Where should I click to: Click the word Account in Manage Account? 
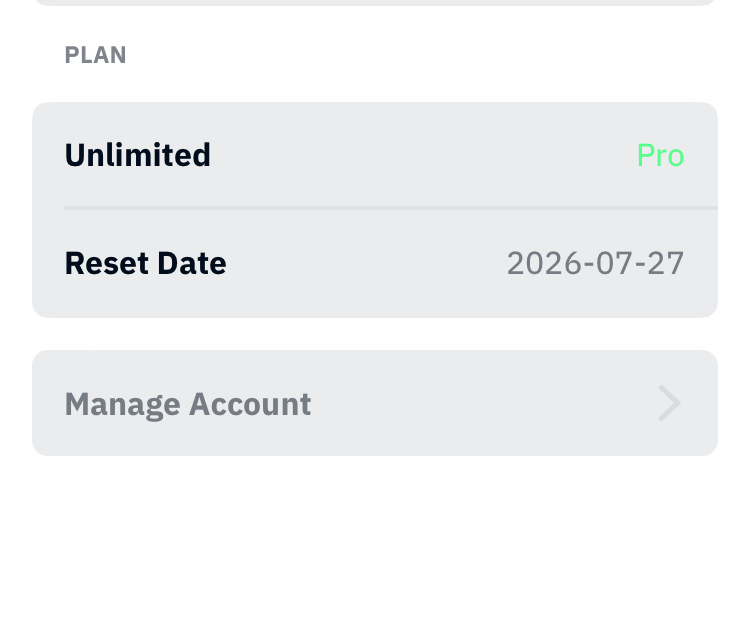coord(250,404)
